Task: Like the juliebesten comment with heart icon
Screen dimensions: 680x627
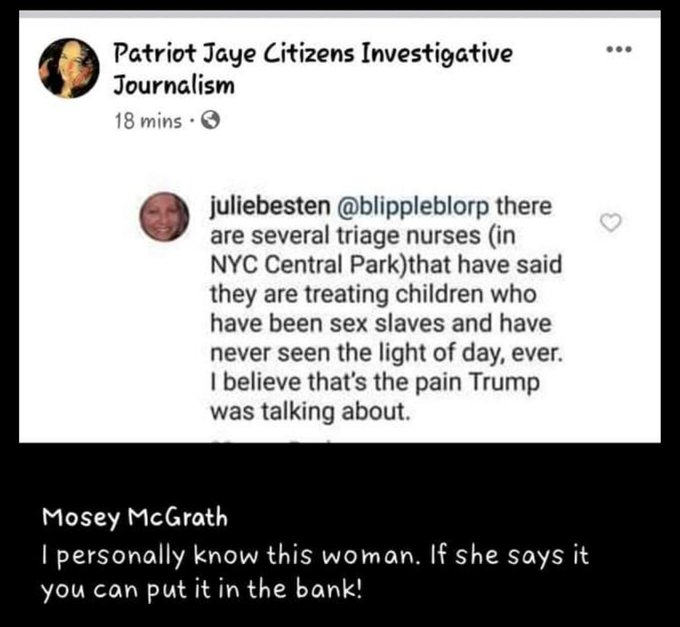Action: [611, 222]
